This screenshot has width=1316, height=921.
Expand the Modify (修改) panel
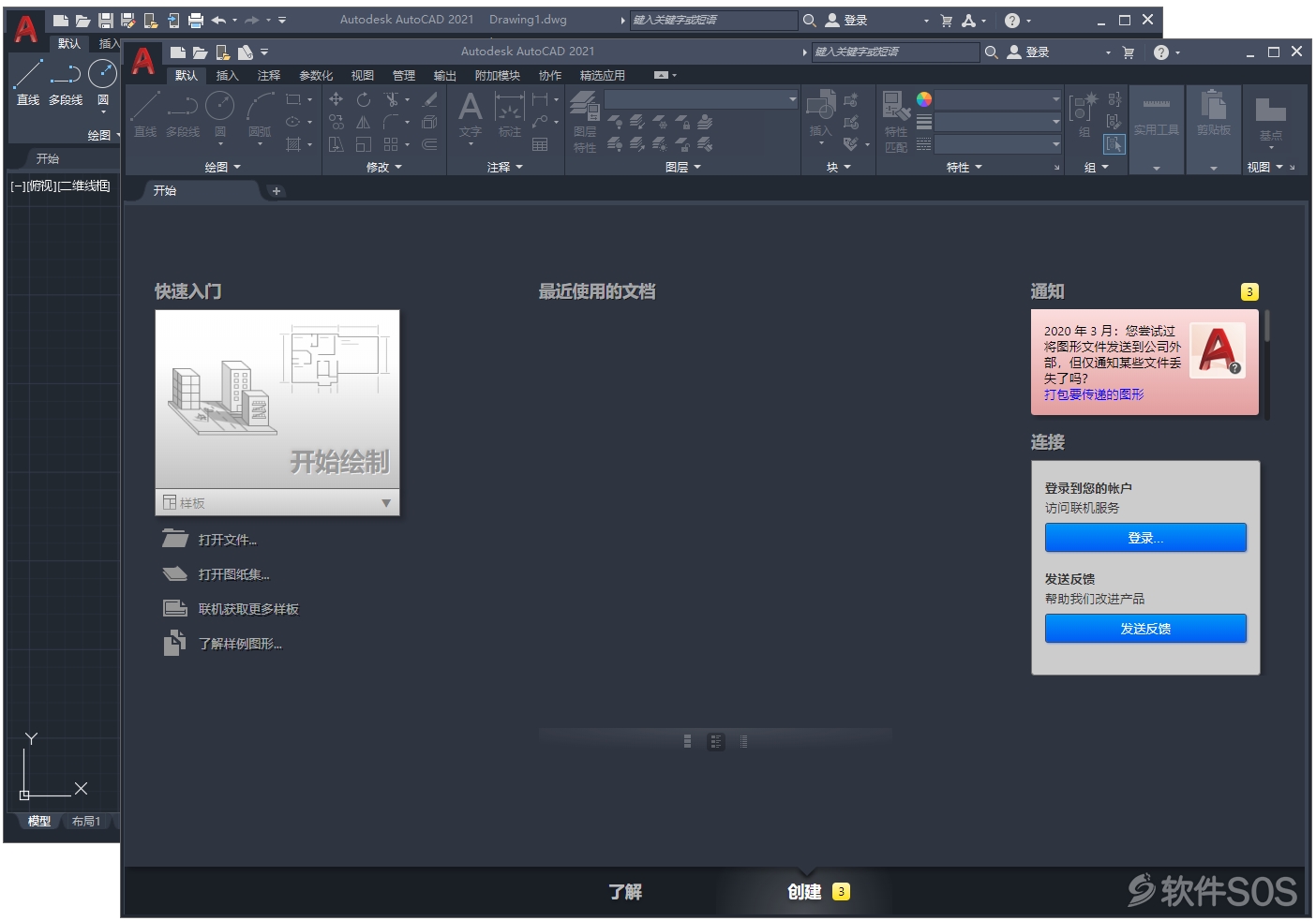pos(384,167)
